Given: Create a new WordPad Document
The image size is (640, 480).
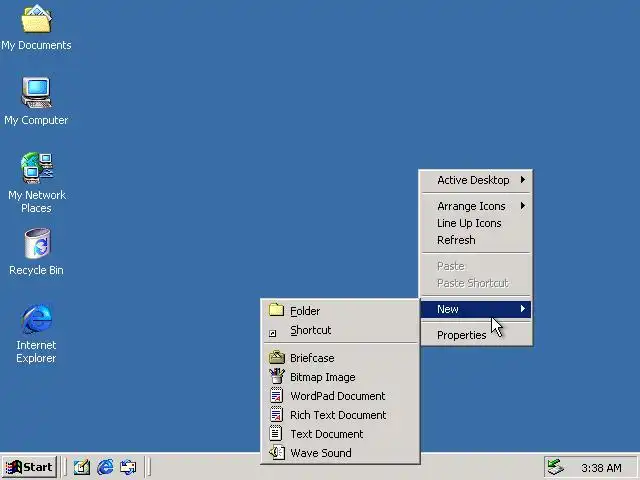Looking at the screenshot, I should tap(341, 396).
